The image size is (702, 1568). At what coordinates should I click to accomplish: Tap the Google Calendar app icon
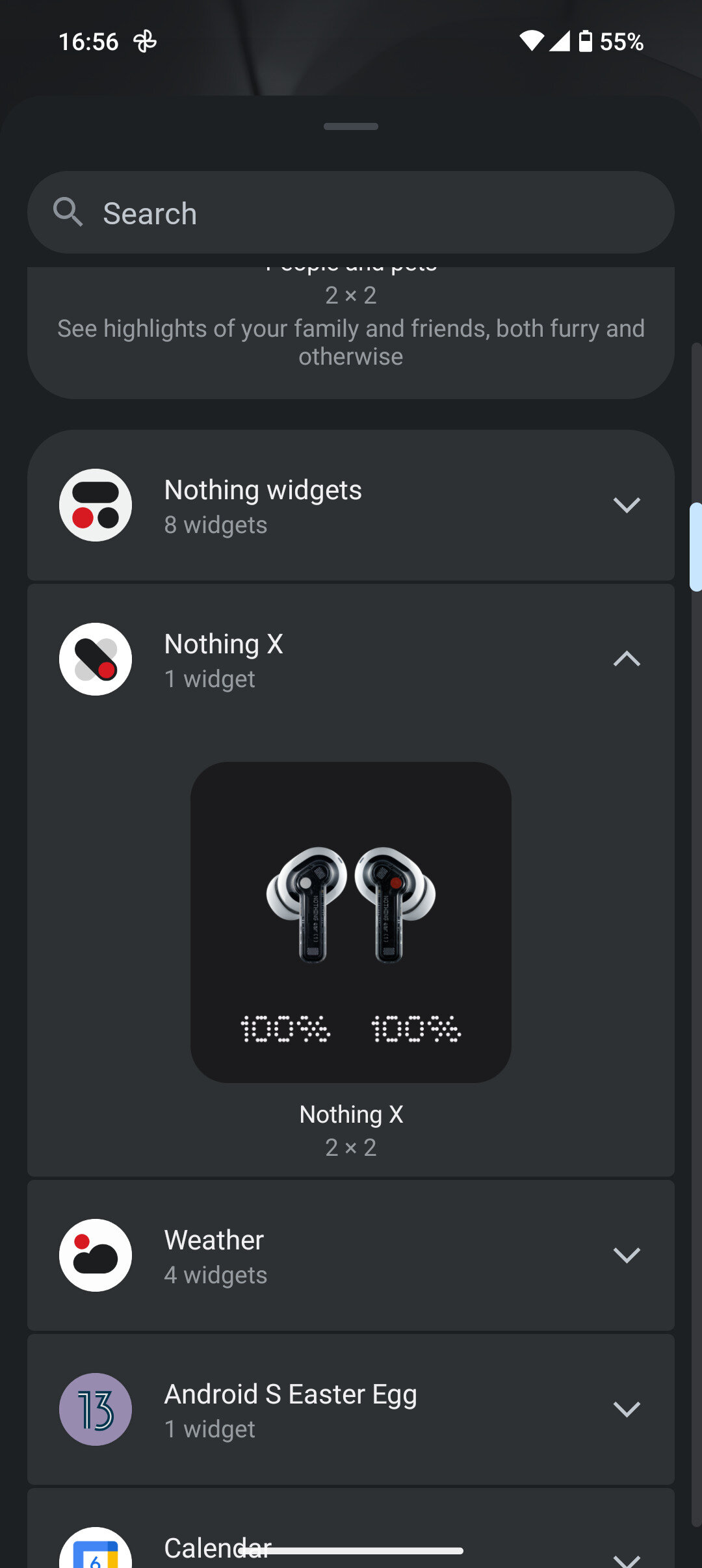pos(96,1550)
